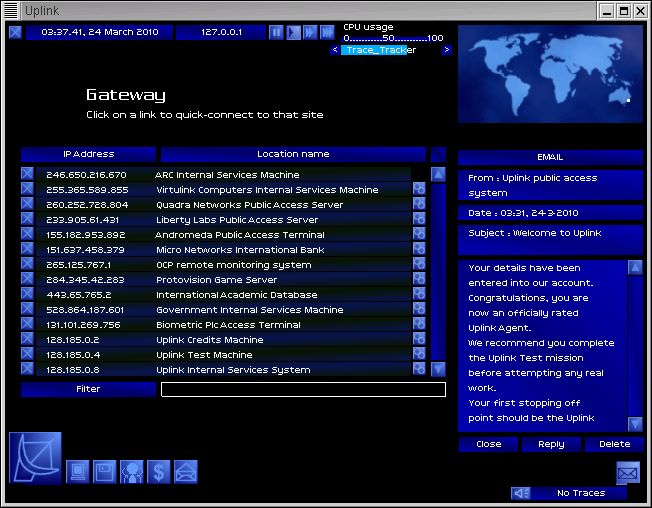Pause the game speed
This screenshot has height=508, width=652.
click(276, 32)
